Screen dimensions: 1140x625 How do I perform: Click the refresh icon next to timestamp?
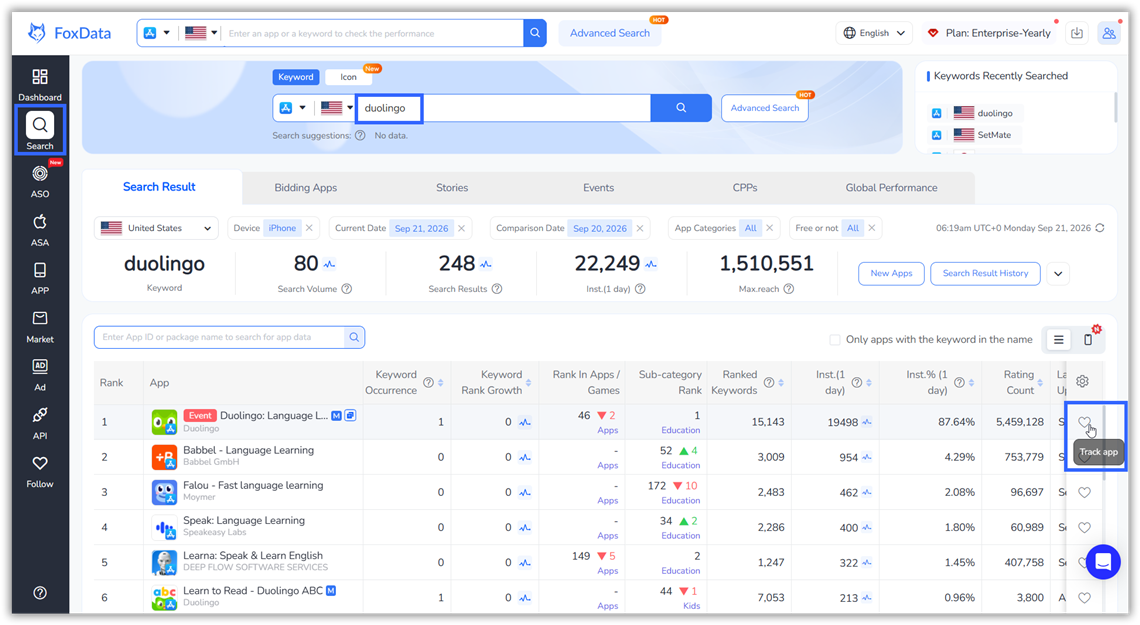click(1100, 227)
